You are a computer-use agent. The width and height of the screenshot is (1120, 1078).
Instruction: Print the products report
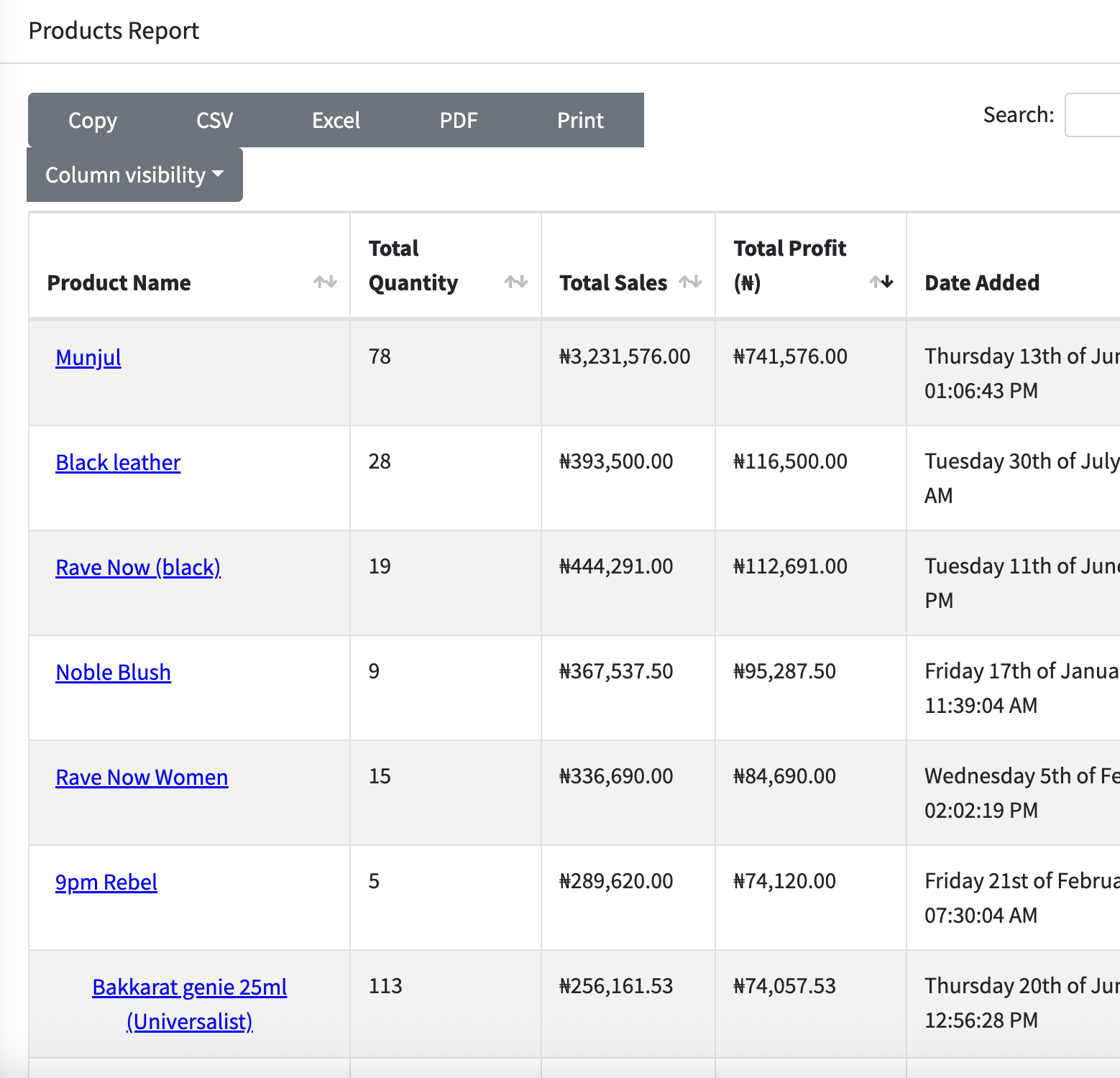[x=580, y=120]
